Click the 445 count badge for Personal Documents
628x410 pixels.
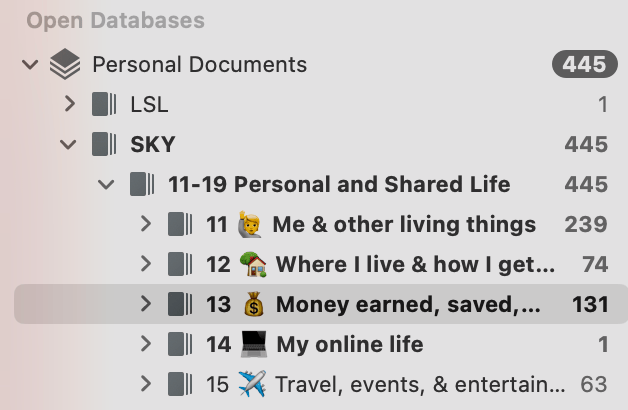[x=583, y=65]
